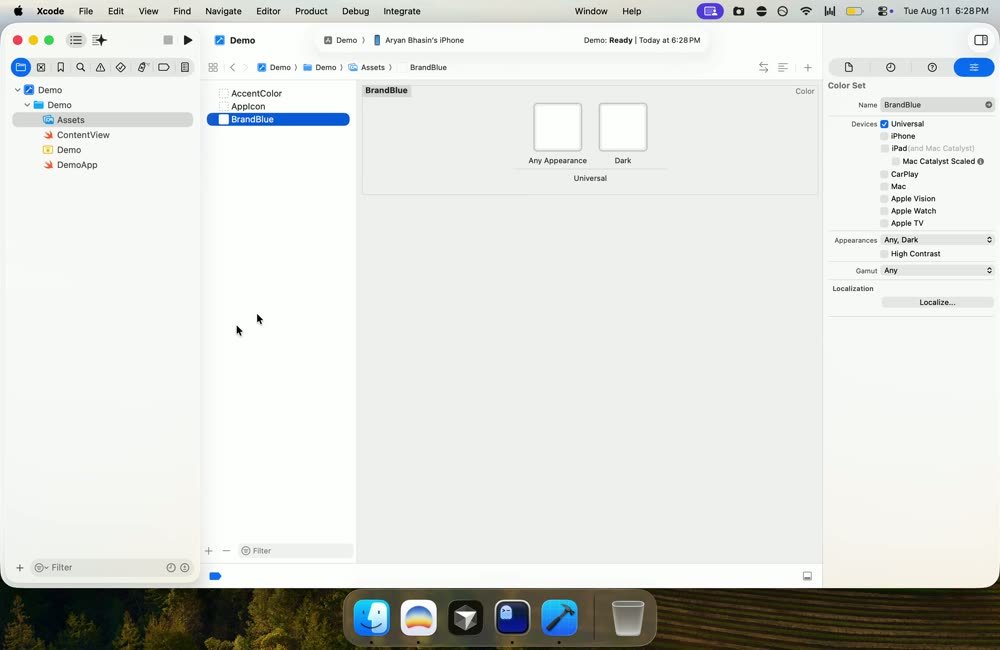Screen dimensions: 1000x650
Task: Remove the selected asset with minus button
Action: tap(226, 550)
